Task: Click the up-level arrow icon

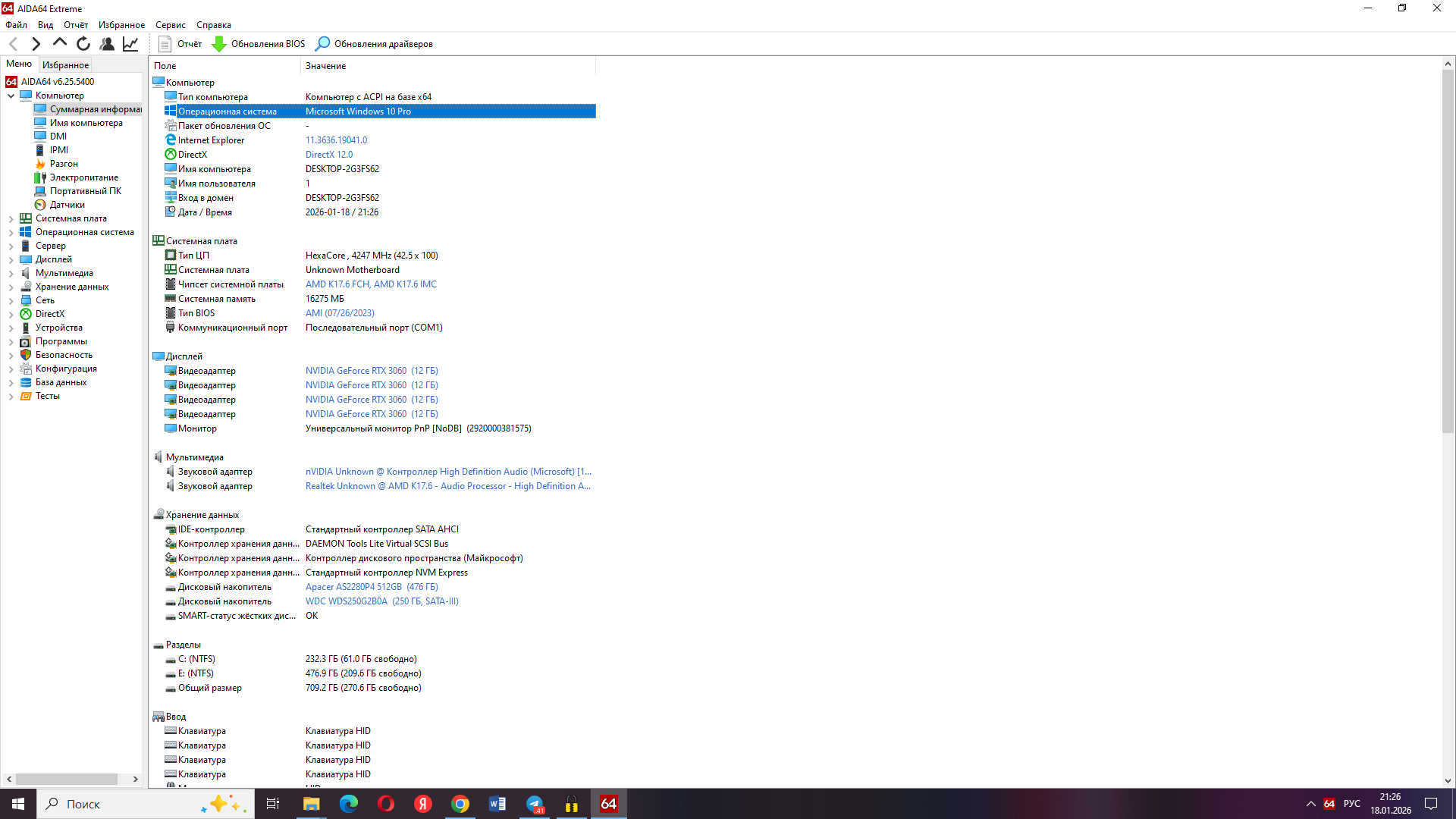Action: [x=59, y=43]
